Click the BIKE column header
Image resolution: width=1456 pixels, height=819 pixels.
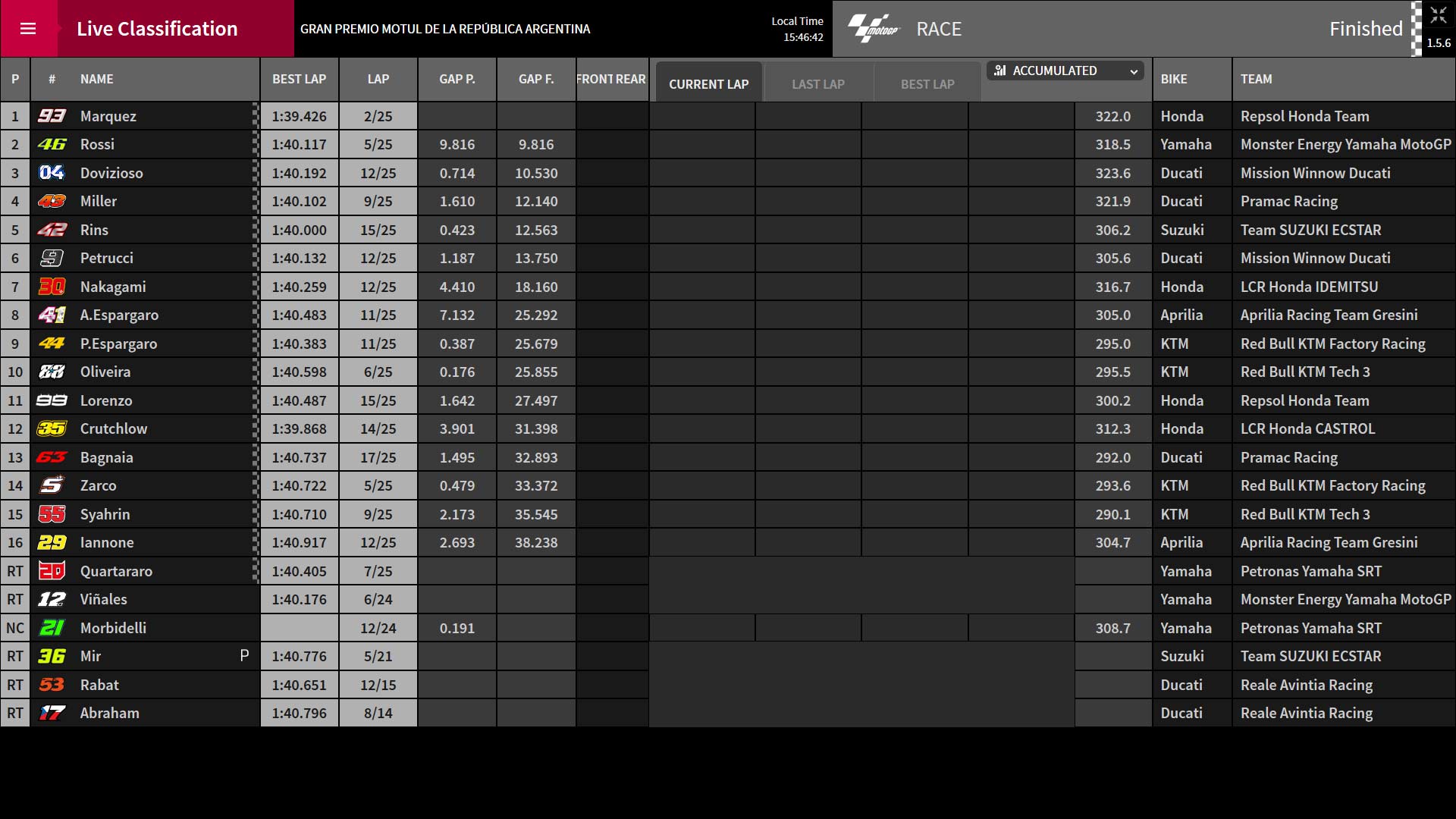[1174, 79]
